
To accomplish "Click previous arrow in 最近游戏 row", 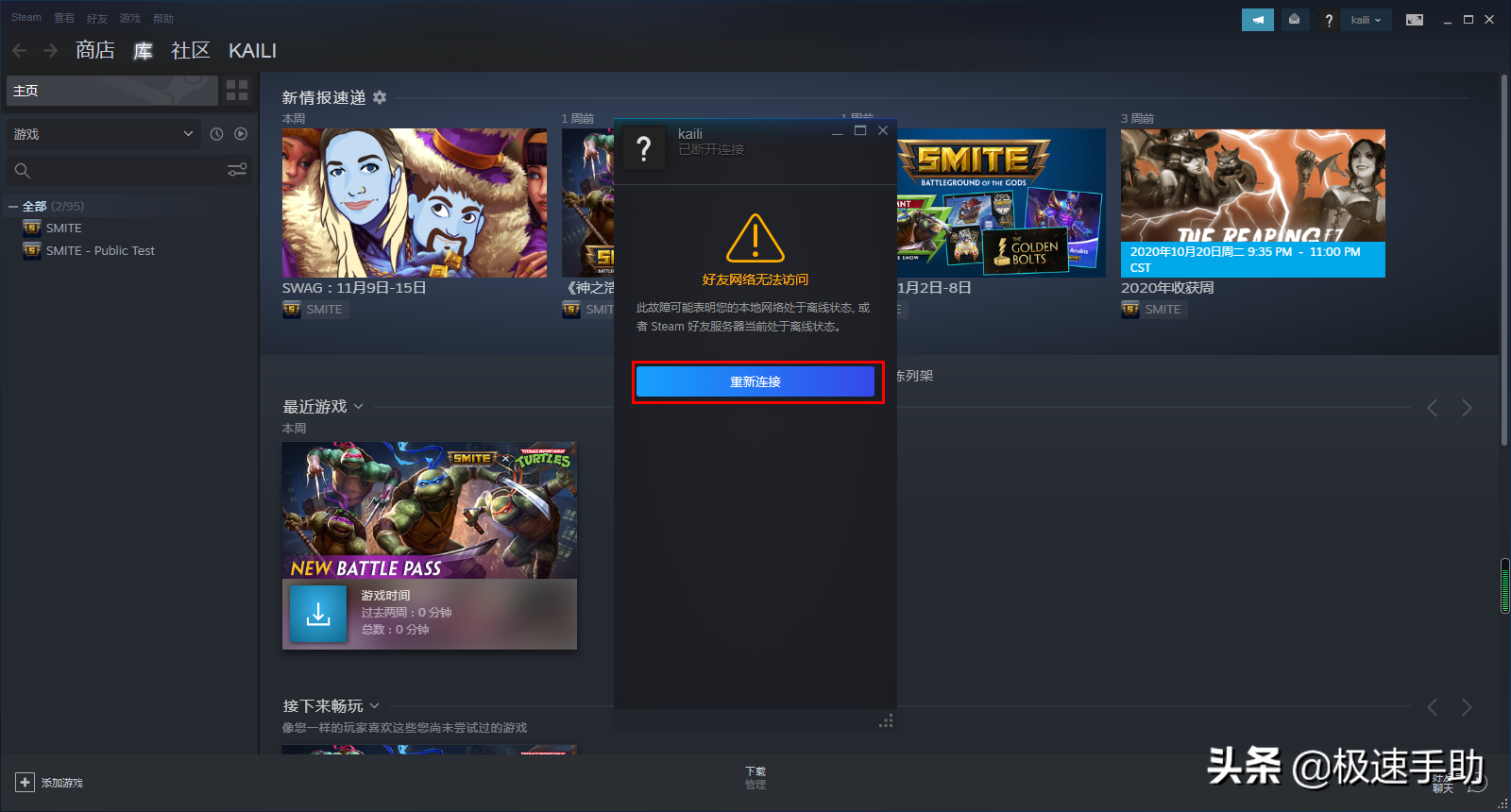I will (1433, 408).
